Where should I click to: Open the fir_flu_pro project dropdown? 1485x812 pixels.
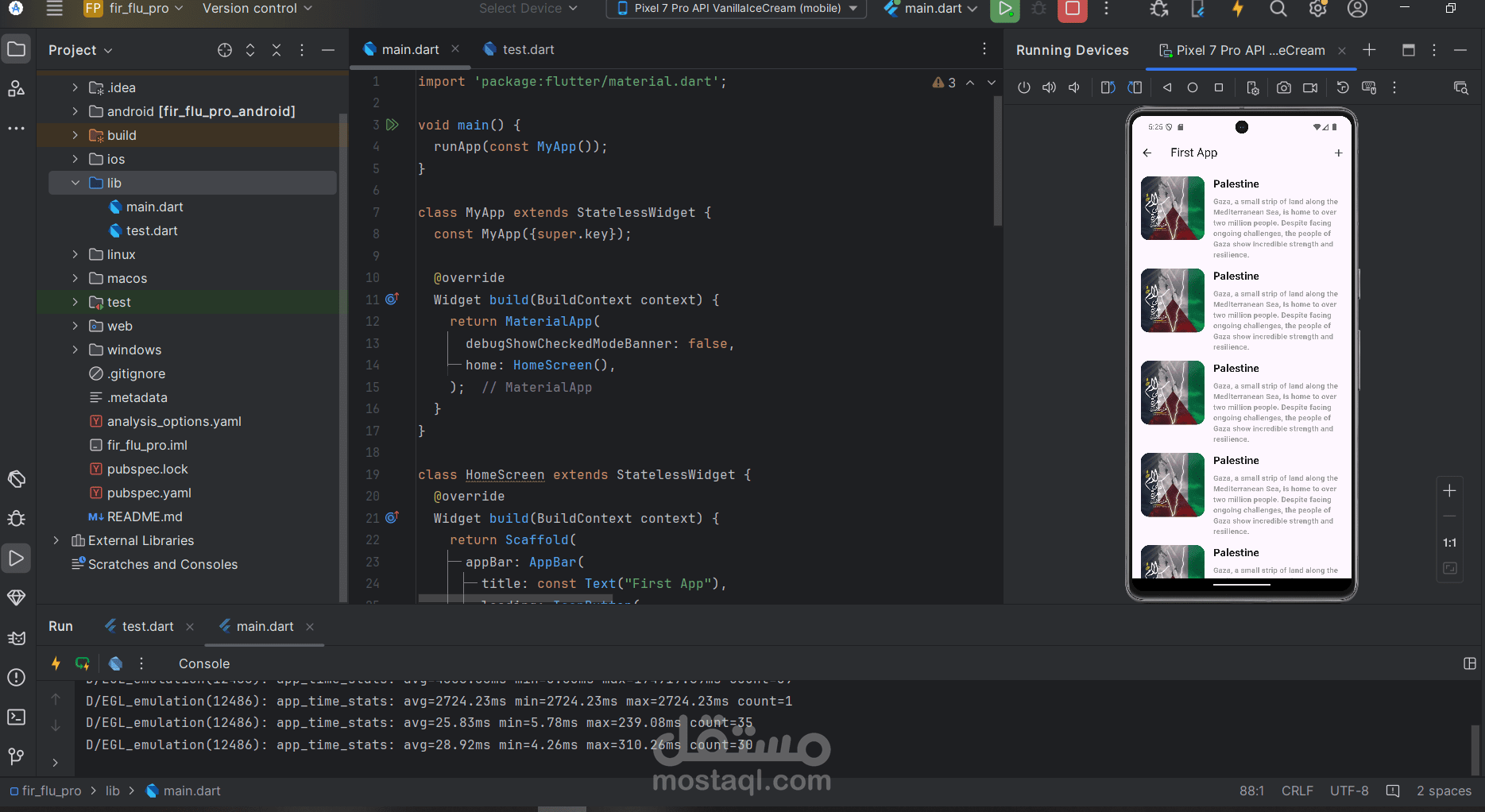[133, 9]
